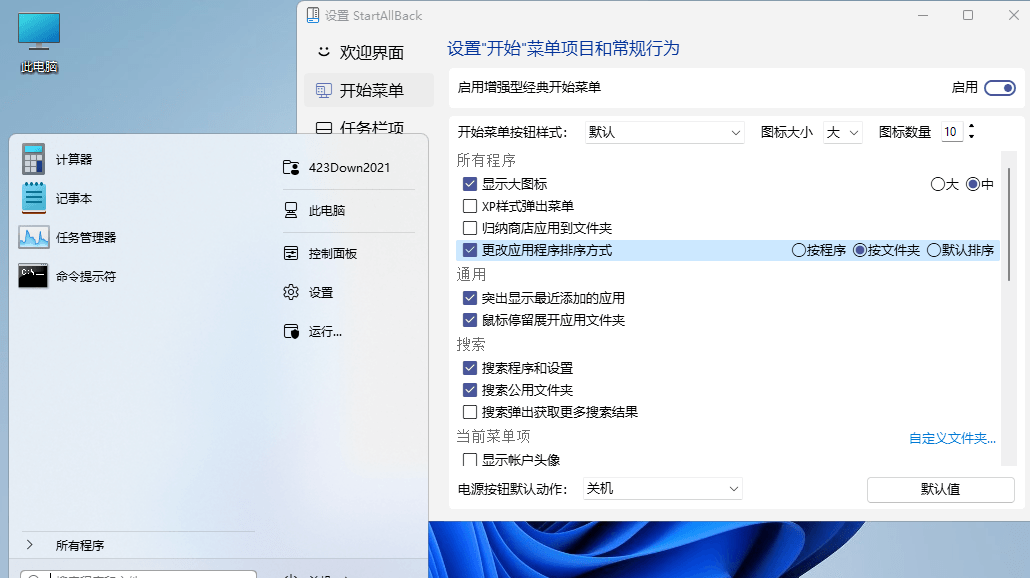Viewport: 1030px width, 578px height.
Task: Decrease 图标数量 with down arrow
Action: click(972, 137)
